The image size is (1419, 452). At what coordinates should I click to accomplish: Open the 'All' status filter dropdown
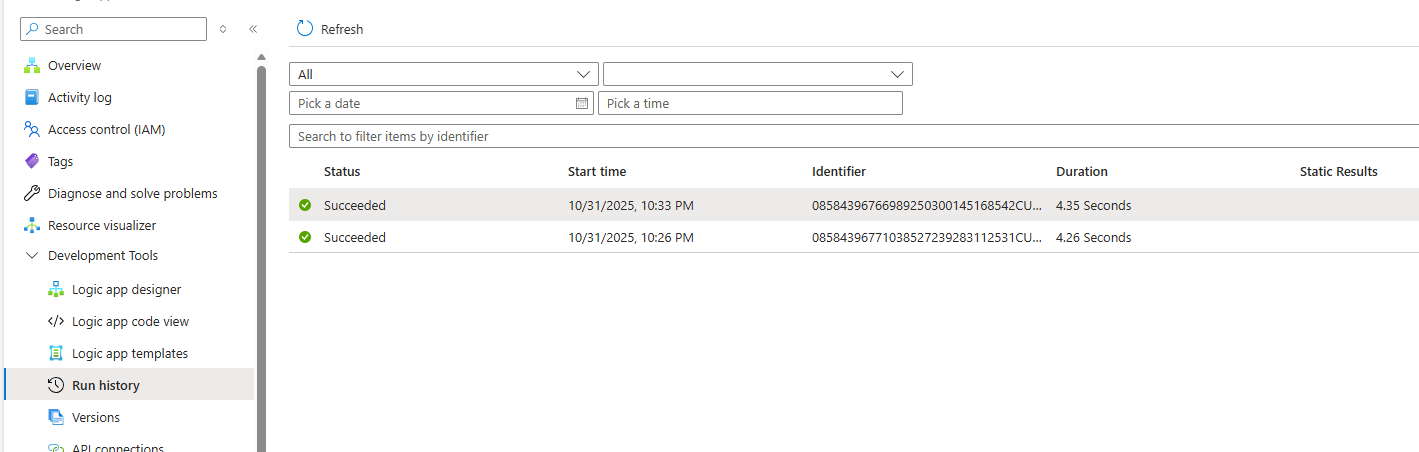[x=444, y=74]
